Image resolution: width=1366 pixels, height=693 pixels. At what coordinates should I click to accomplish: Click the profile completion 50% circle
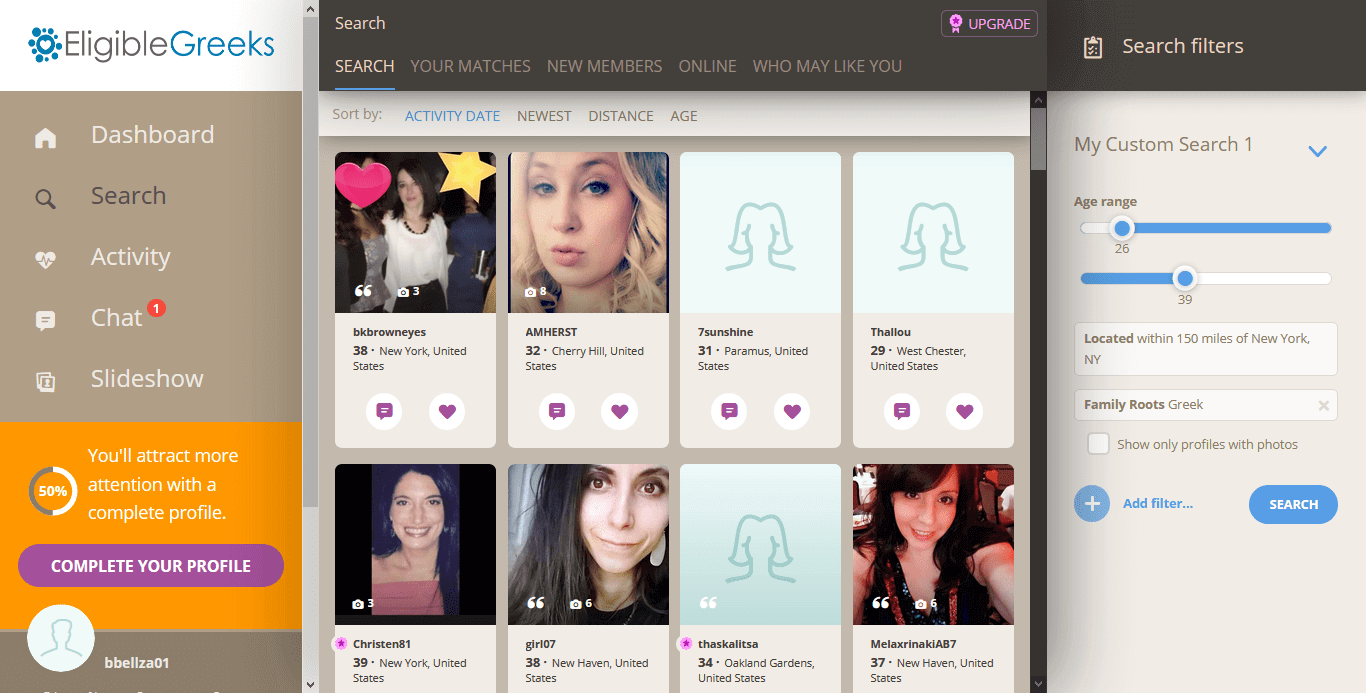(x=53, y=491)
